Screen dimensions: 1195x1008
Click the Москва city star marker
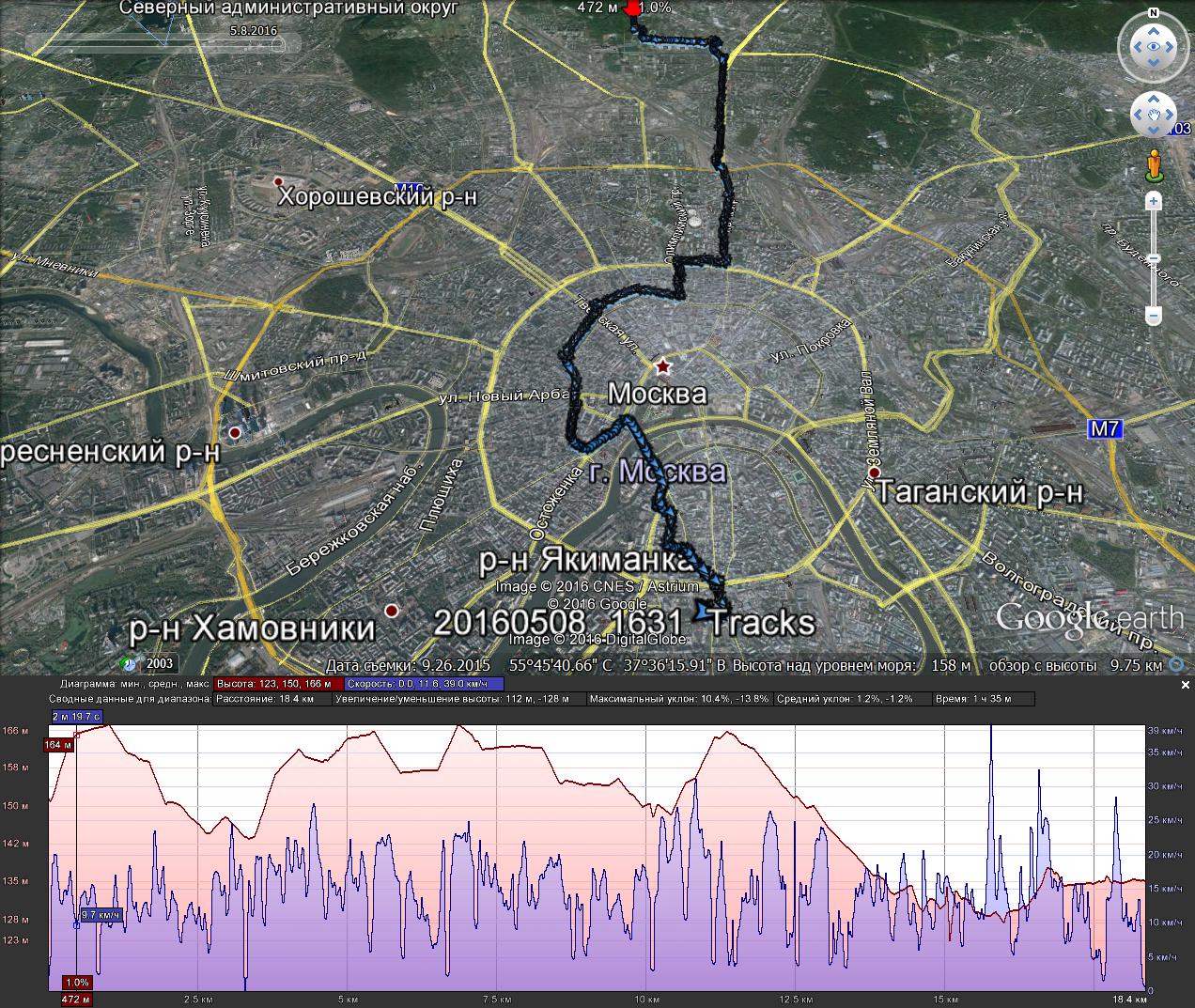663,365
